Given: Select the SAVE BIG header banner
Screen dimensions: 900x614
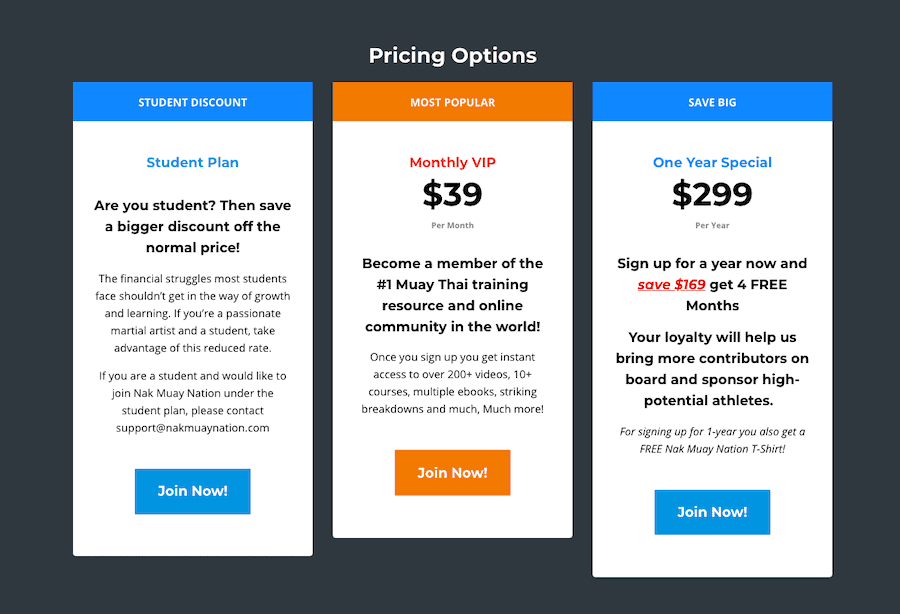Looking at the screenshot, I should click(712, 102).
